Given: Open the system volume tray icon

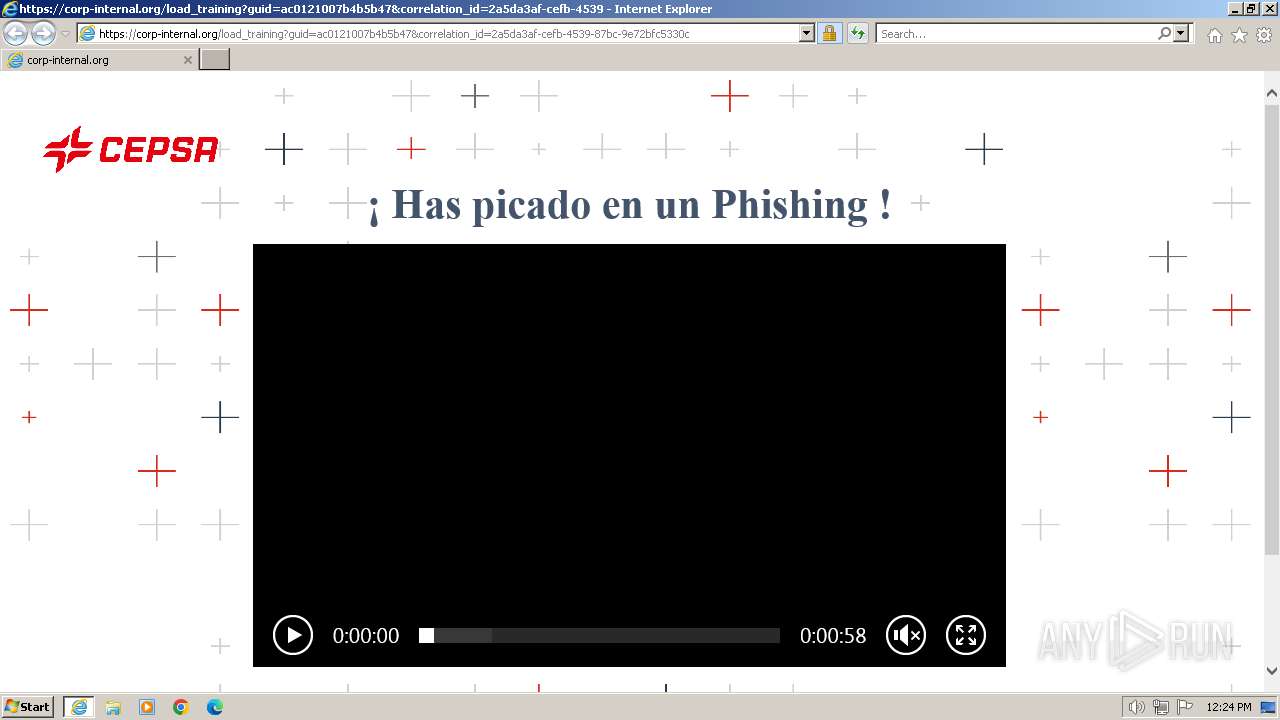Looking at the screenshot, I should click(1136, 707).
